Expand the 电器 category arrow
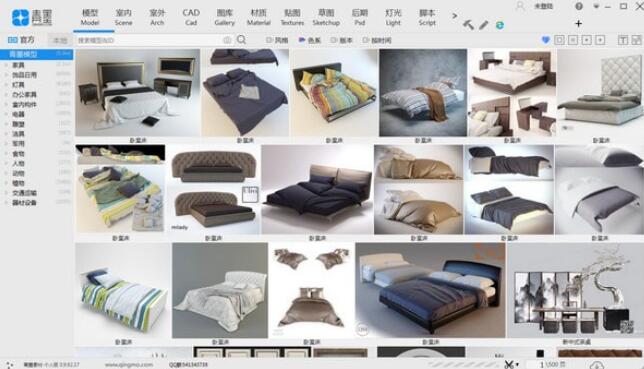 tap(6, 114)
